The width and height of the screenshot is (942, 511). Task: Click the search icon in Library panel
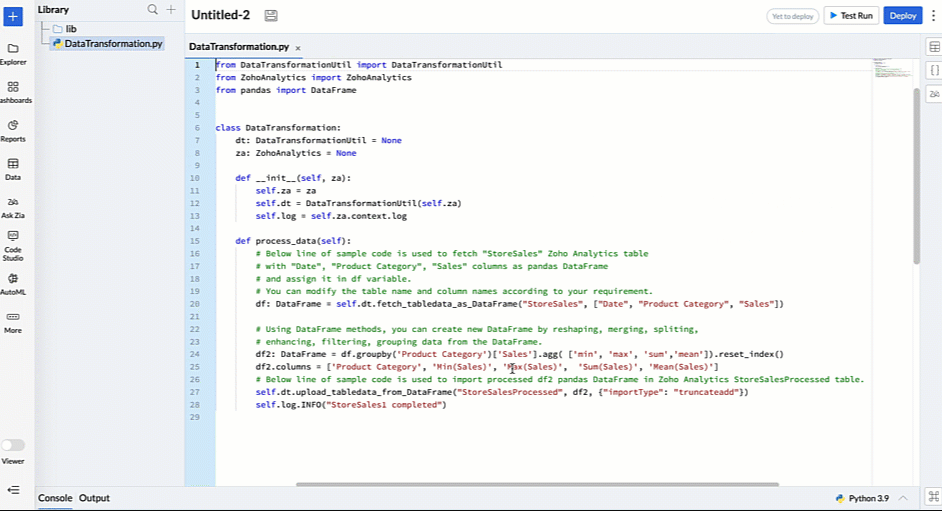(x=153, y=10)
